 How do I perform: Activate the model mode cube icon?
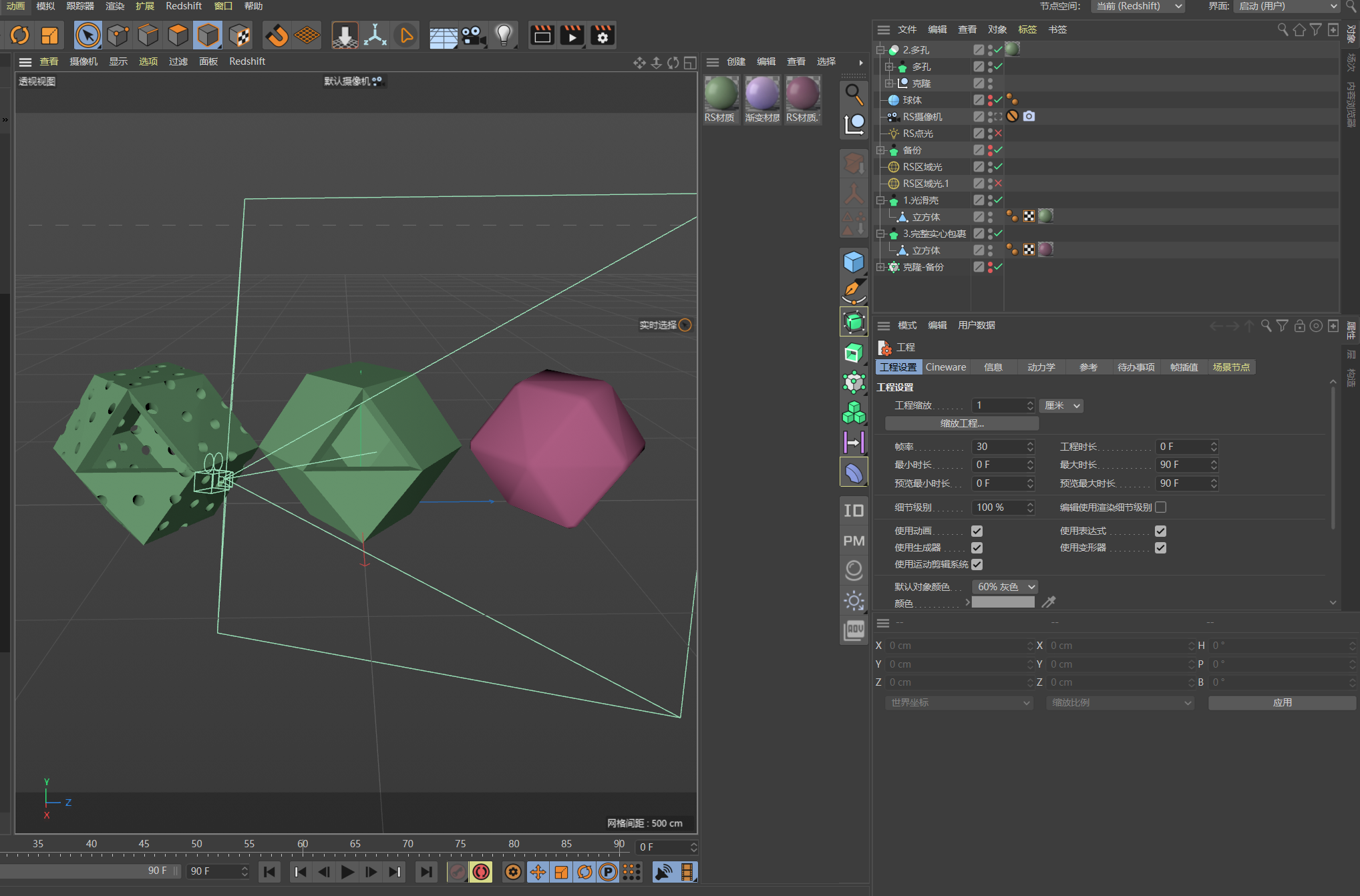(208, 35)
